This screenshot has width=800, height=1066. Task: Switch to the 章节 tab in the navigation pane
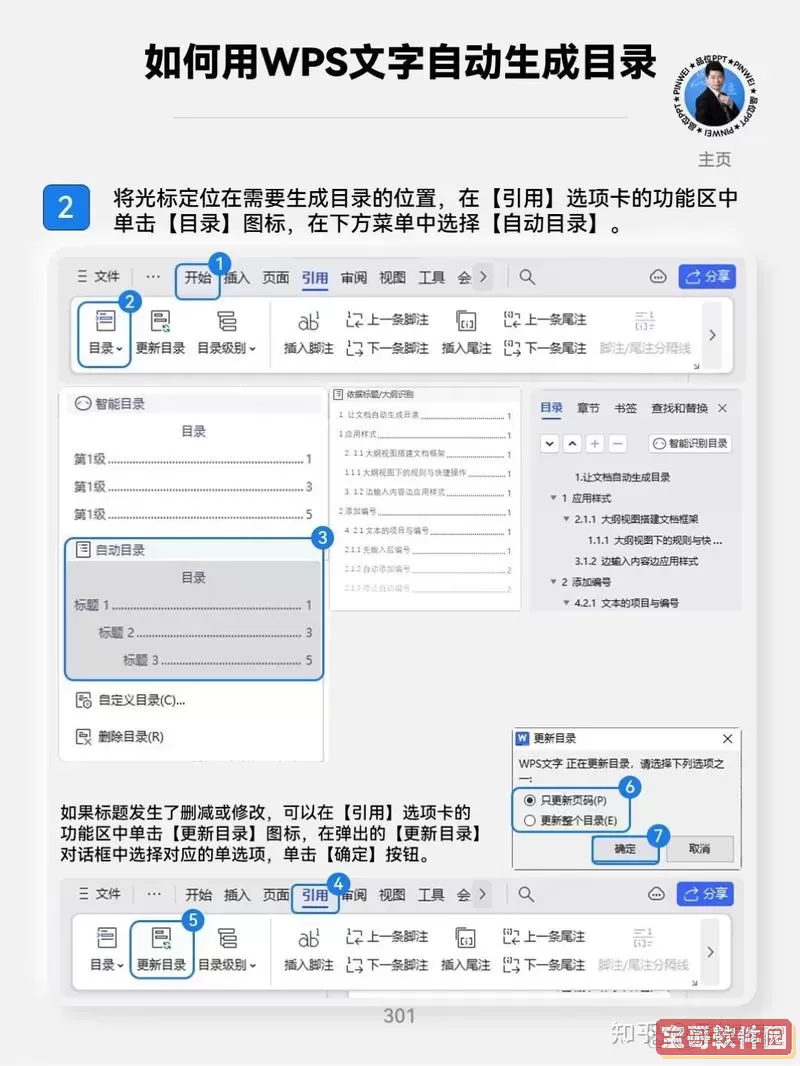[x=588, y=408]
